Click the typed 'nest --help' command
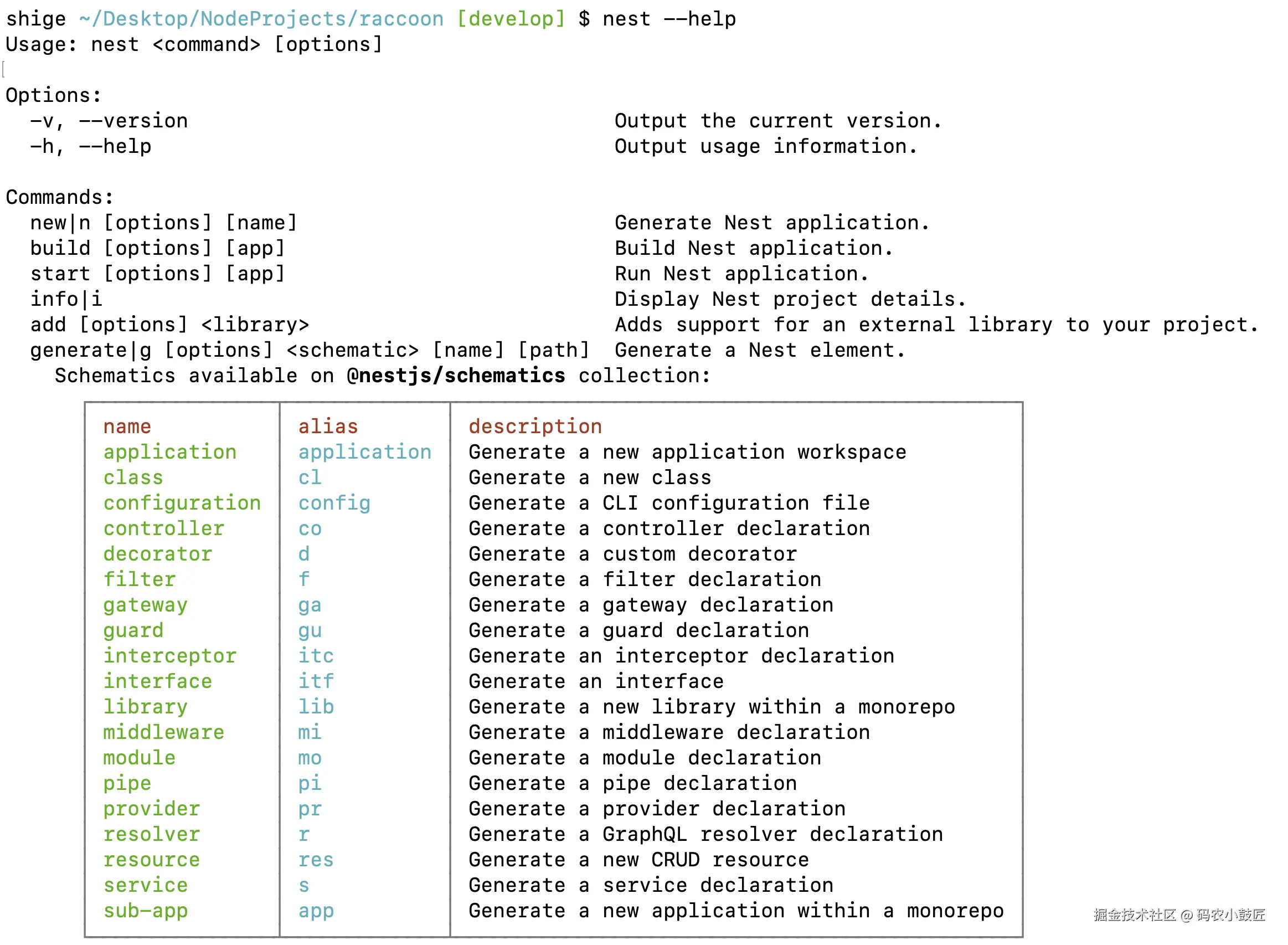 pyautogui.click(x=669, y=19)
